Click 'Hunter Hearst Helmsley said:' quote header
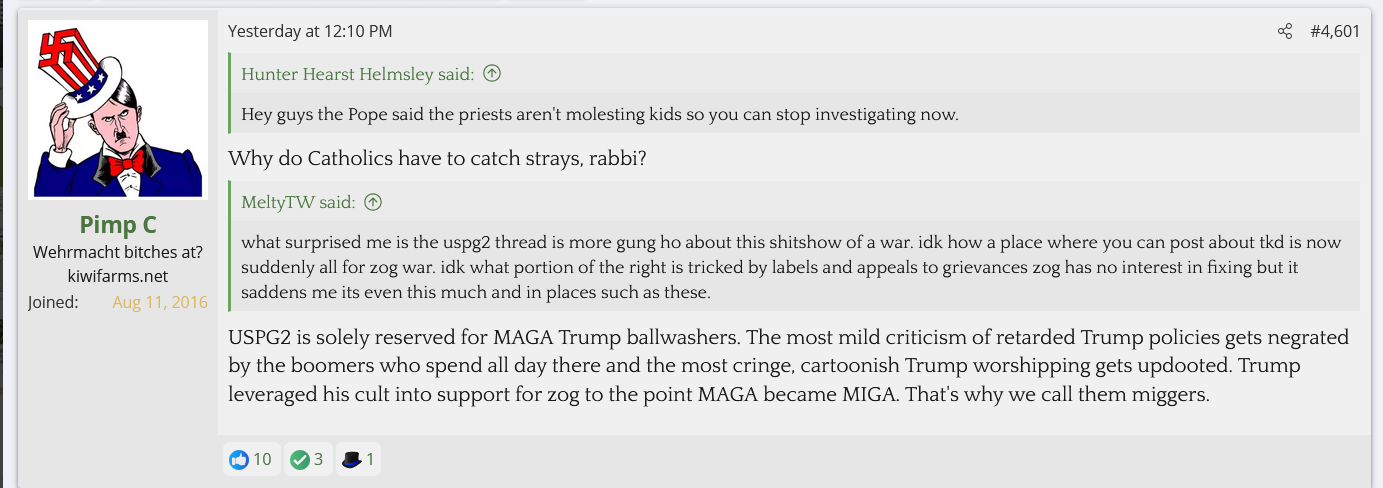This screenshot has height=488, width=1383. 358,74
